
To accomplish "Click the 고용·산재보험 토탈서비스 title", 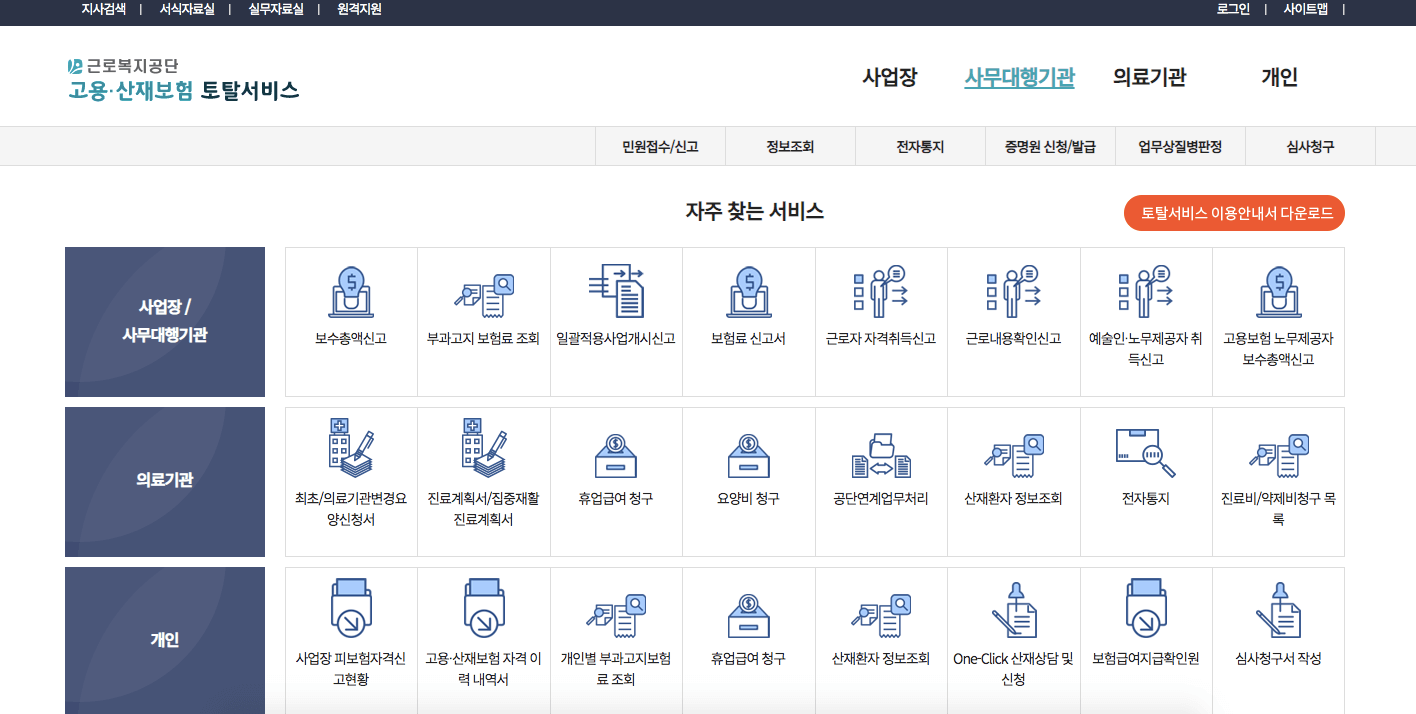I will (183, 91).
